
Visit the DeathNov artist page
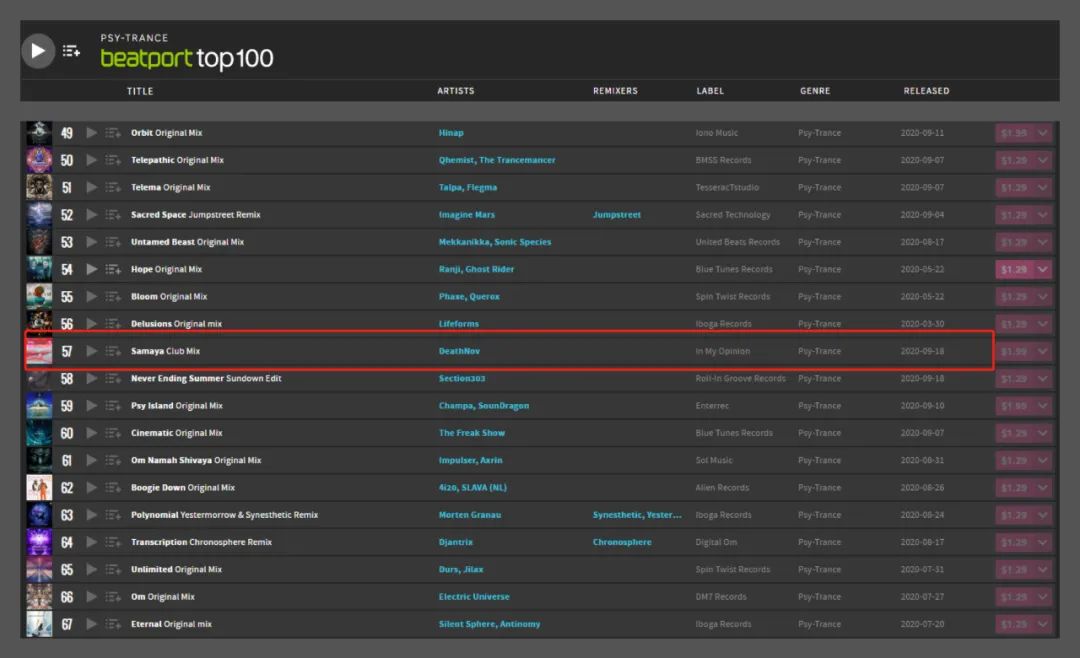coord(459,351)
